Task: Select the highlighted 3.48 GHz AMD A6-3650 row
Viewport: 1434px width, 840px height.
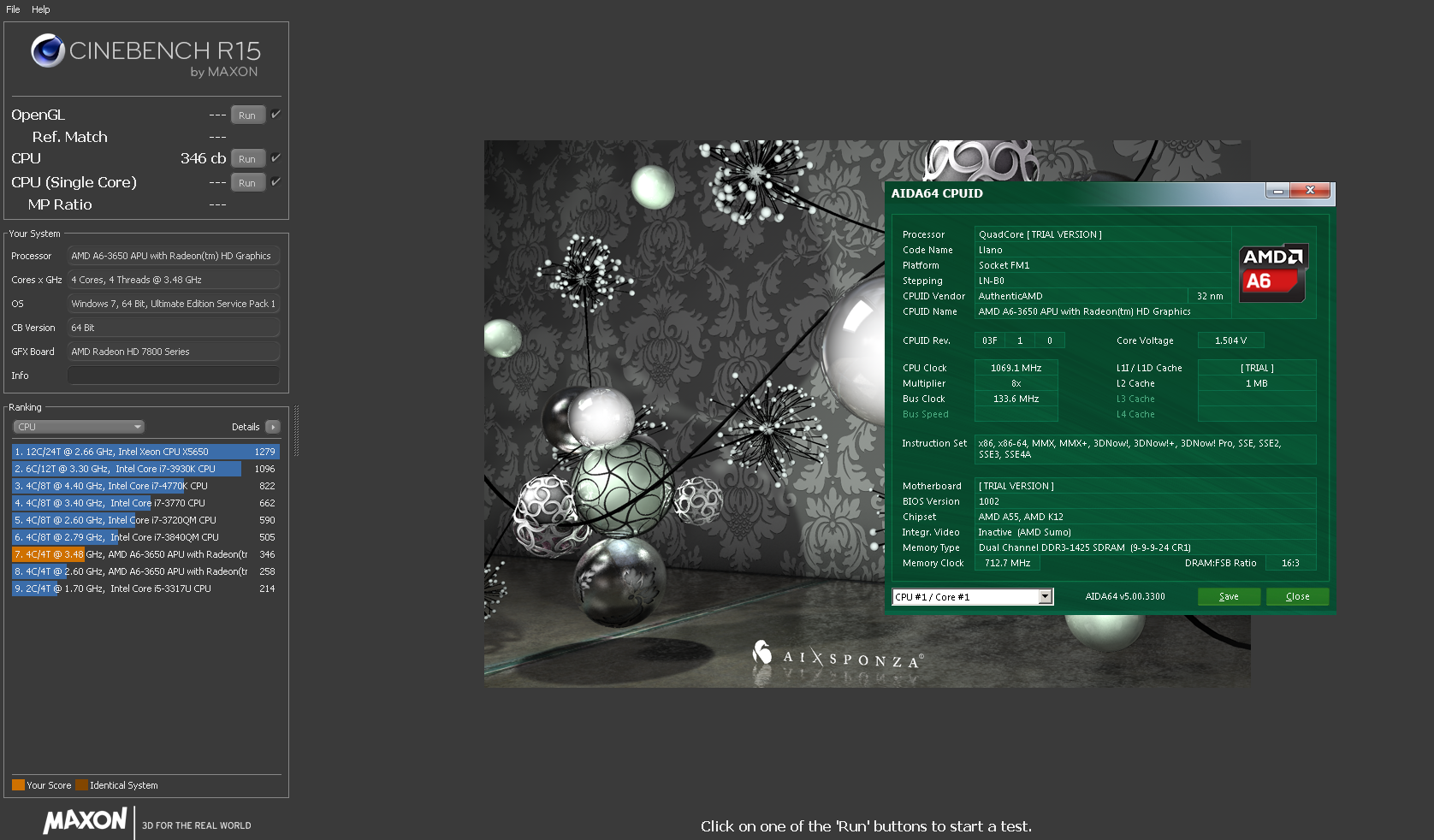Action: [145, 554]
